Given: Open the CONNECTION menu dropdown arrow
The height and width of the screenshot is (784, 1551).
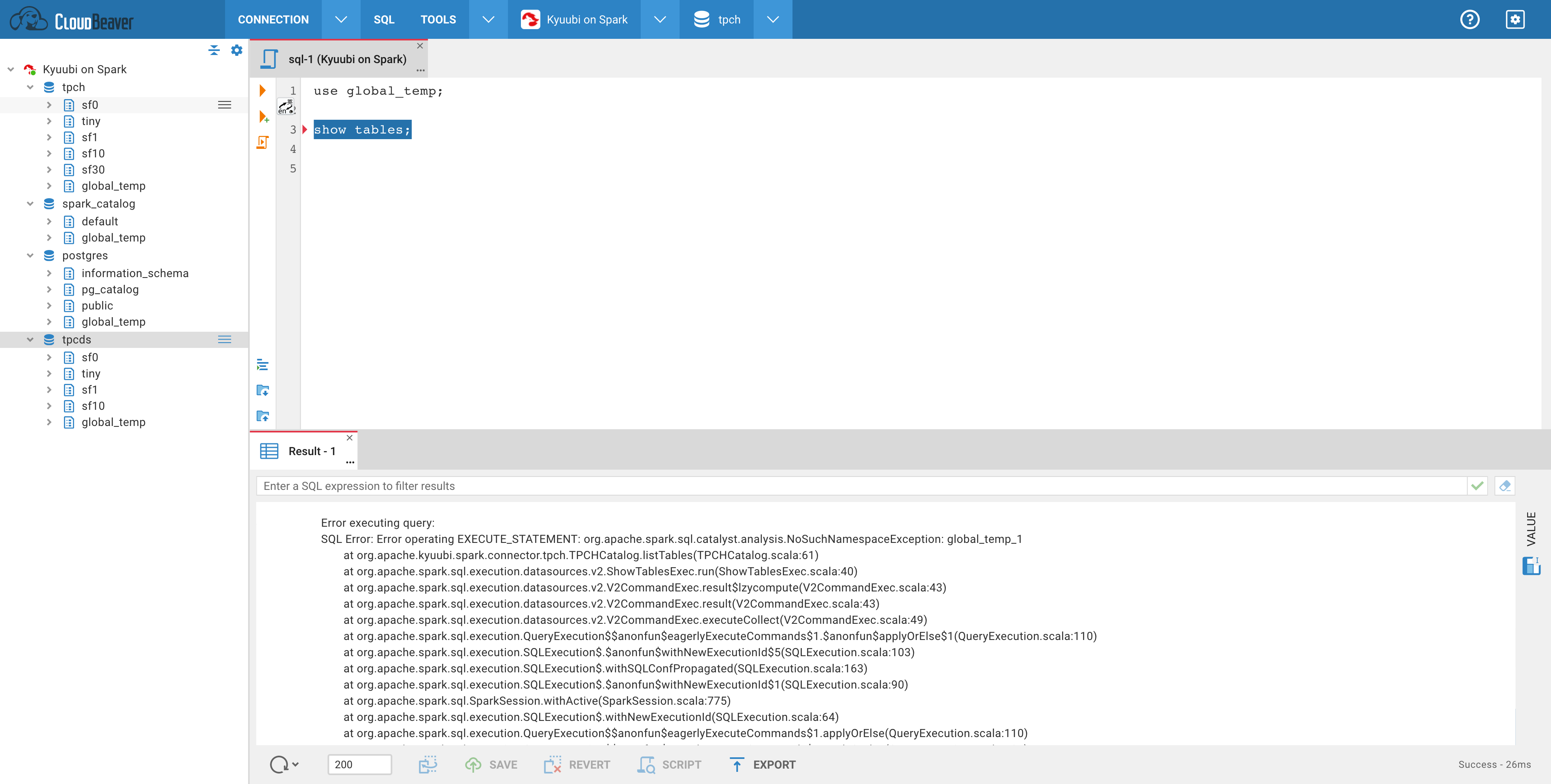Looking at the screenshot, I should 341,19.
